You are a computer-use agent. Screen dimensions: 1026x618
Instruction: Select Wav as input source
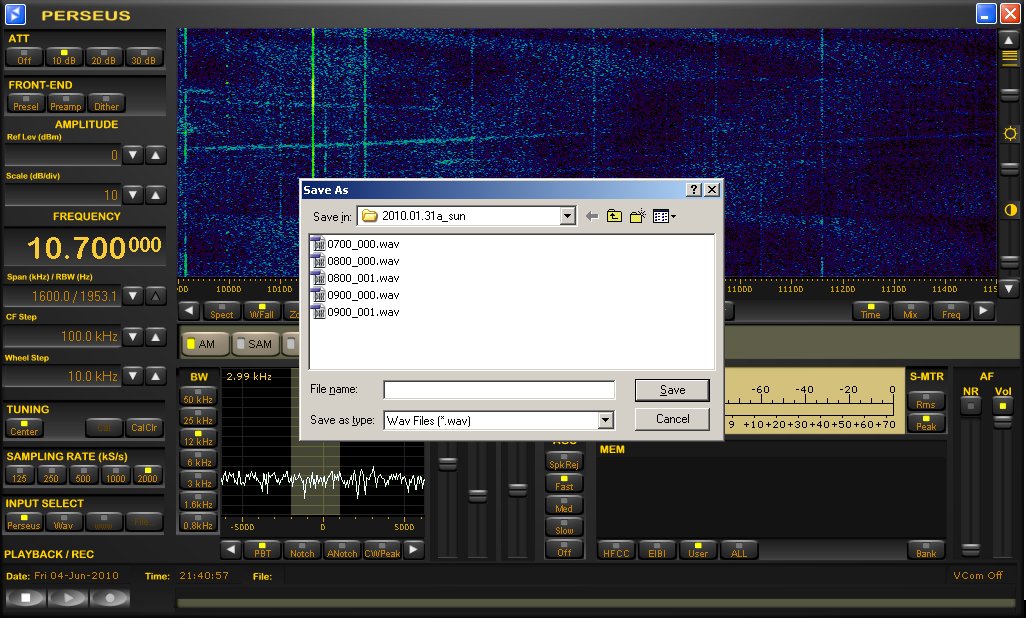tap(63, 522)
